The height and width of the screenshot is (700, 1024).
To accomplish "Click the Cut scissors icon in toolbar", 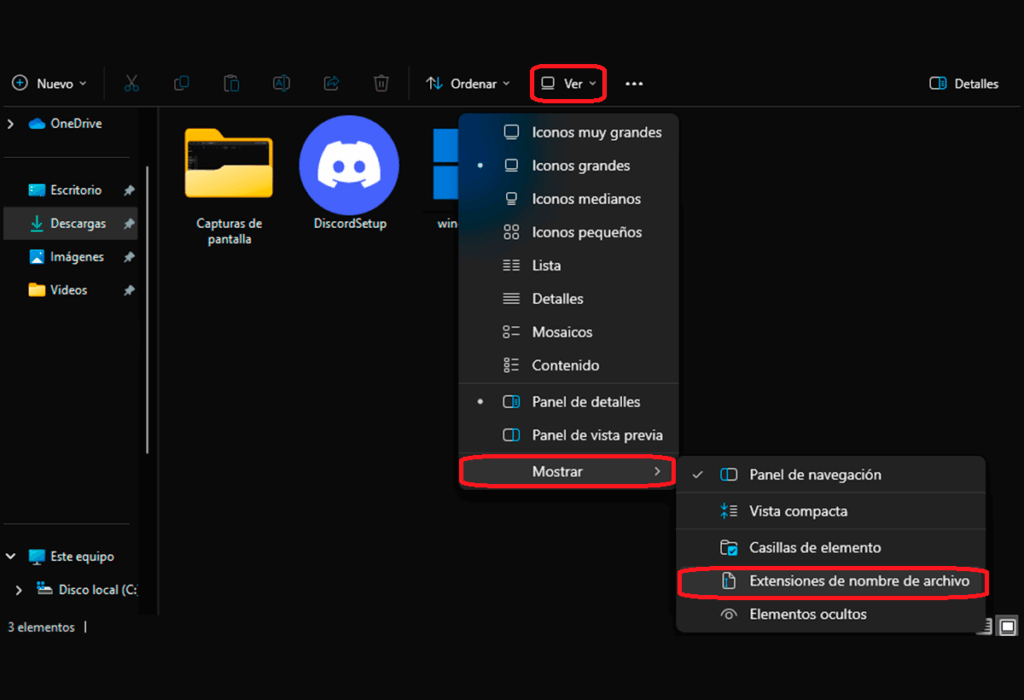I will point(131,84).
